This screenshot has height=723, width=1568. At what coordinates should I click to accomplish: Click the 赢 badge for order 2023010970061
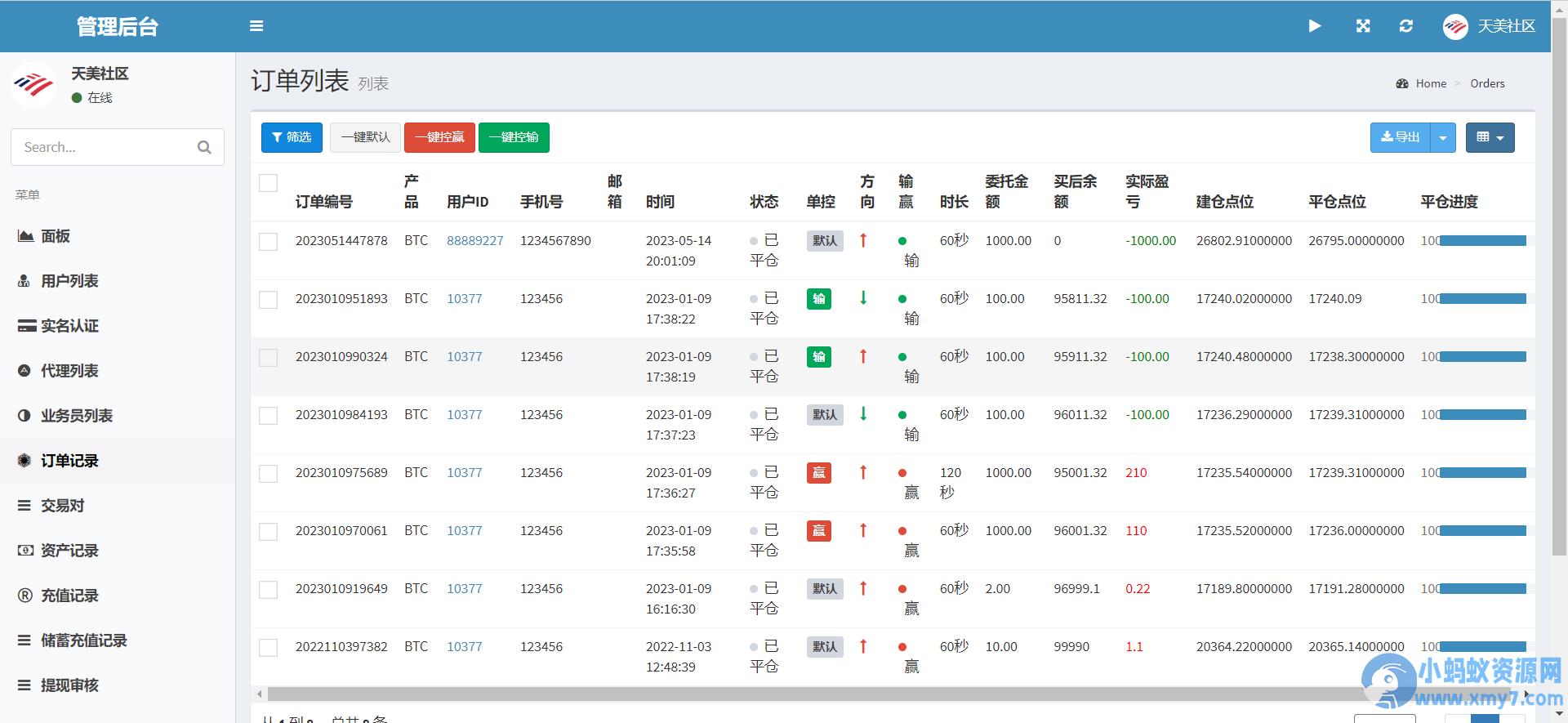point(819,531)
